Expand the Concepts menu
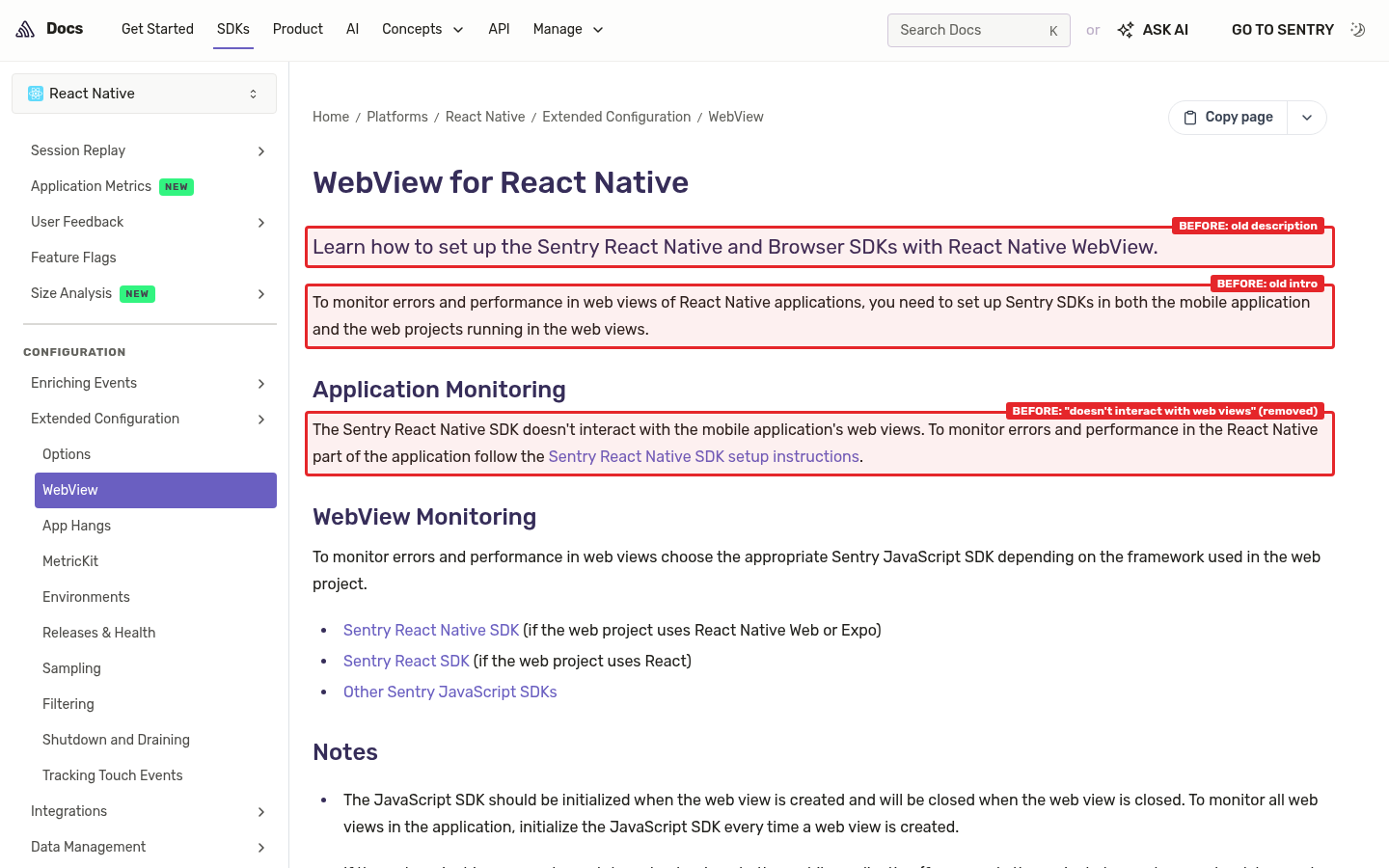Image resolution: width=1389 pixels, height=868 pixels. [422, 29]
